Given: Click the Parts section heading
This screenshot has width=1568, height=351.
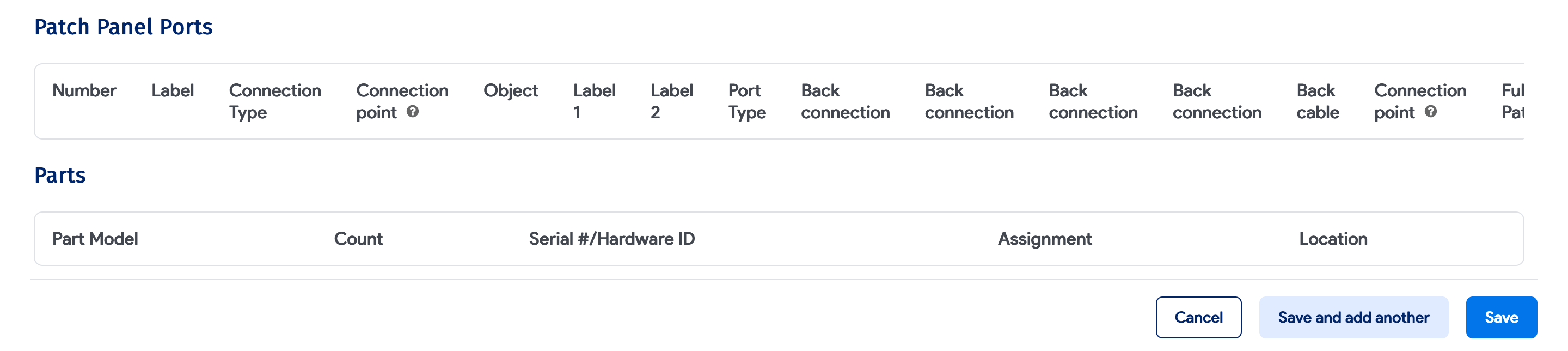Looking at the screenshot, I should 60,175.
